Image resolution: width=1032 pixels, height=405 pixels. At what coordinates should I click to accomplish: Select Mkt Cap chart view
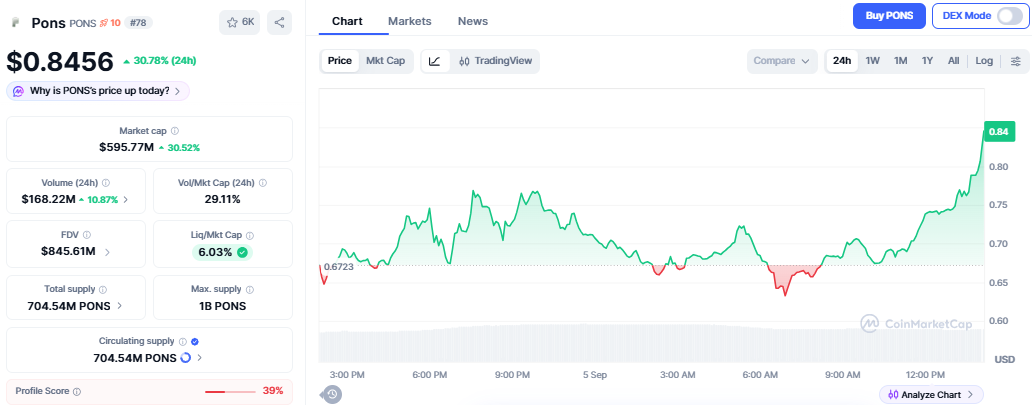[386, 61]
